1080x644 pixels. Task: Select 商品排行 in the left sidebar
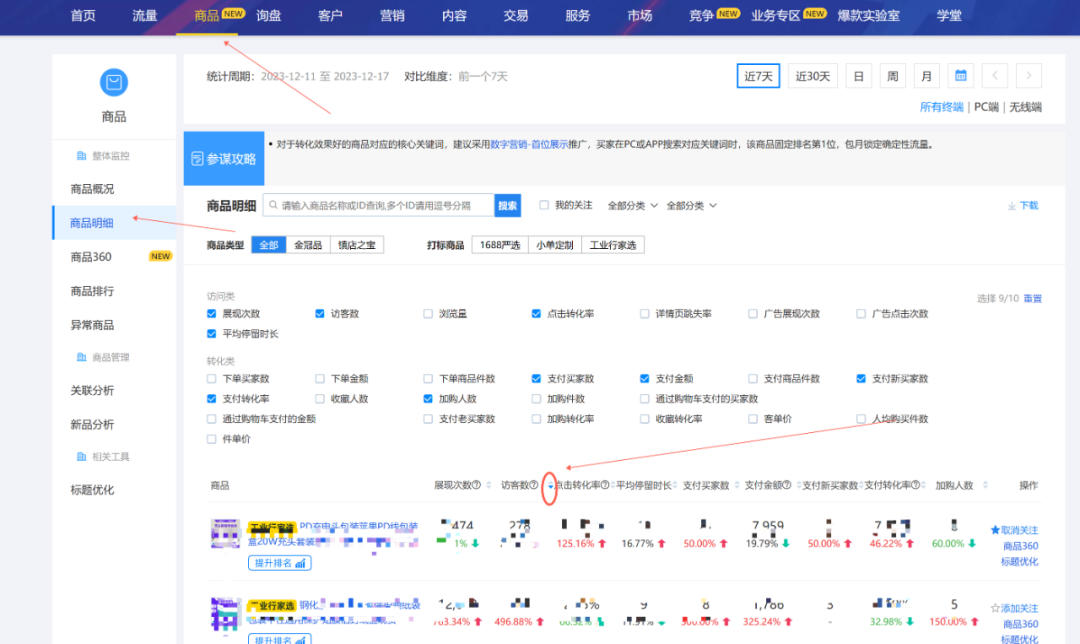tap(92, 291)
